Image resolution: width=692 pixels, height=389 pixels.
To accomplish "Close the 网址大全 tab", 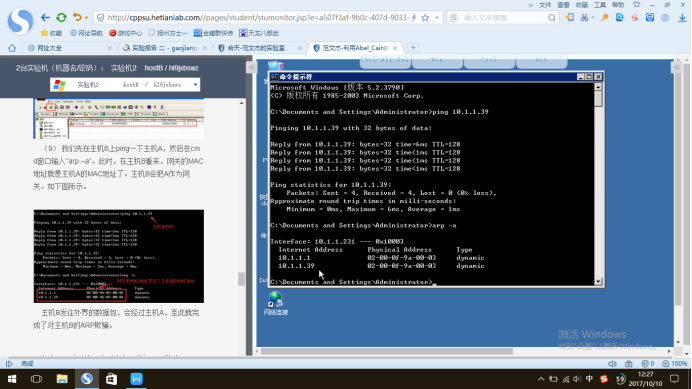I will coord(109,48).
